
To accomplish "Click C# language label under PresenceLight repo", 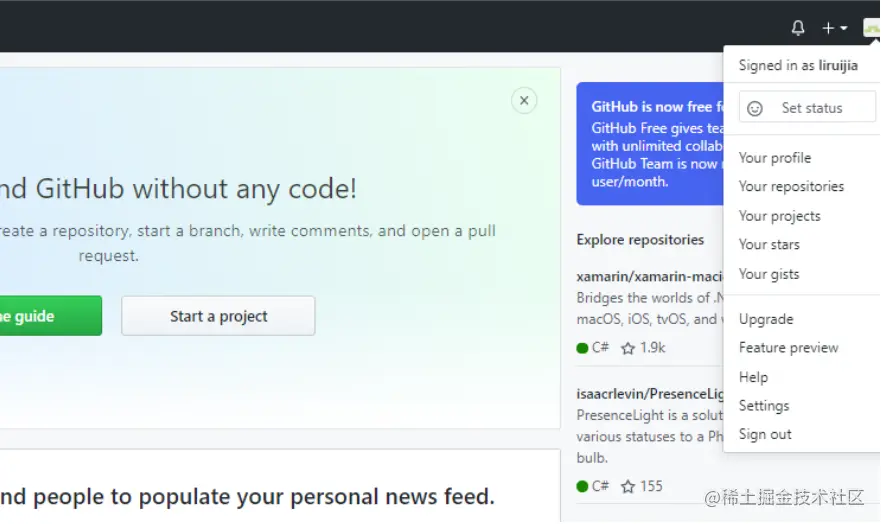I will pyautogui.click(x=600, y=486).
